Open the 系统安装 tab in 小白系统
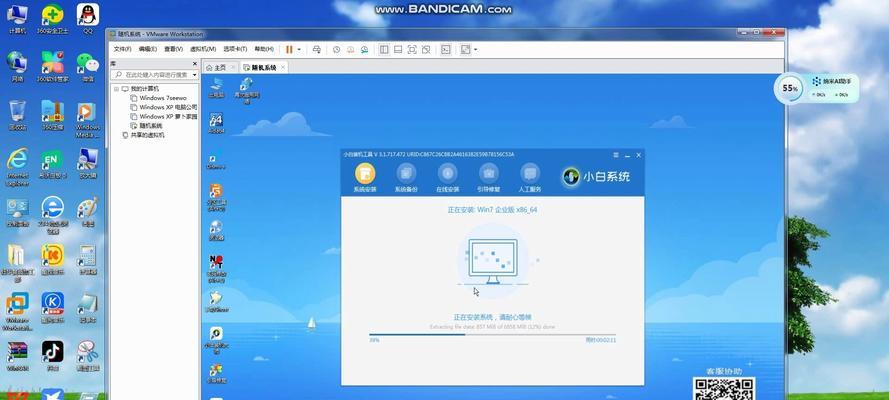The height and width of the screenshot is (400, 889). pyautogui.click(x=365, y=178)
